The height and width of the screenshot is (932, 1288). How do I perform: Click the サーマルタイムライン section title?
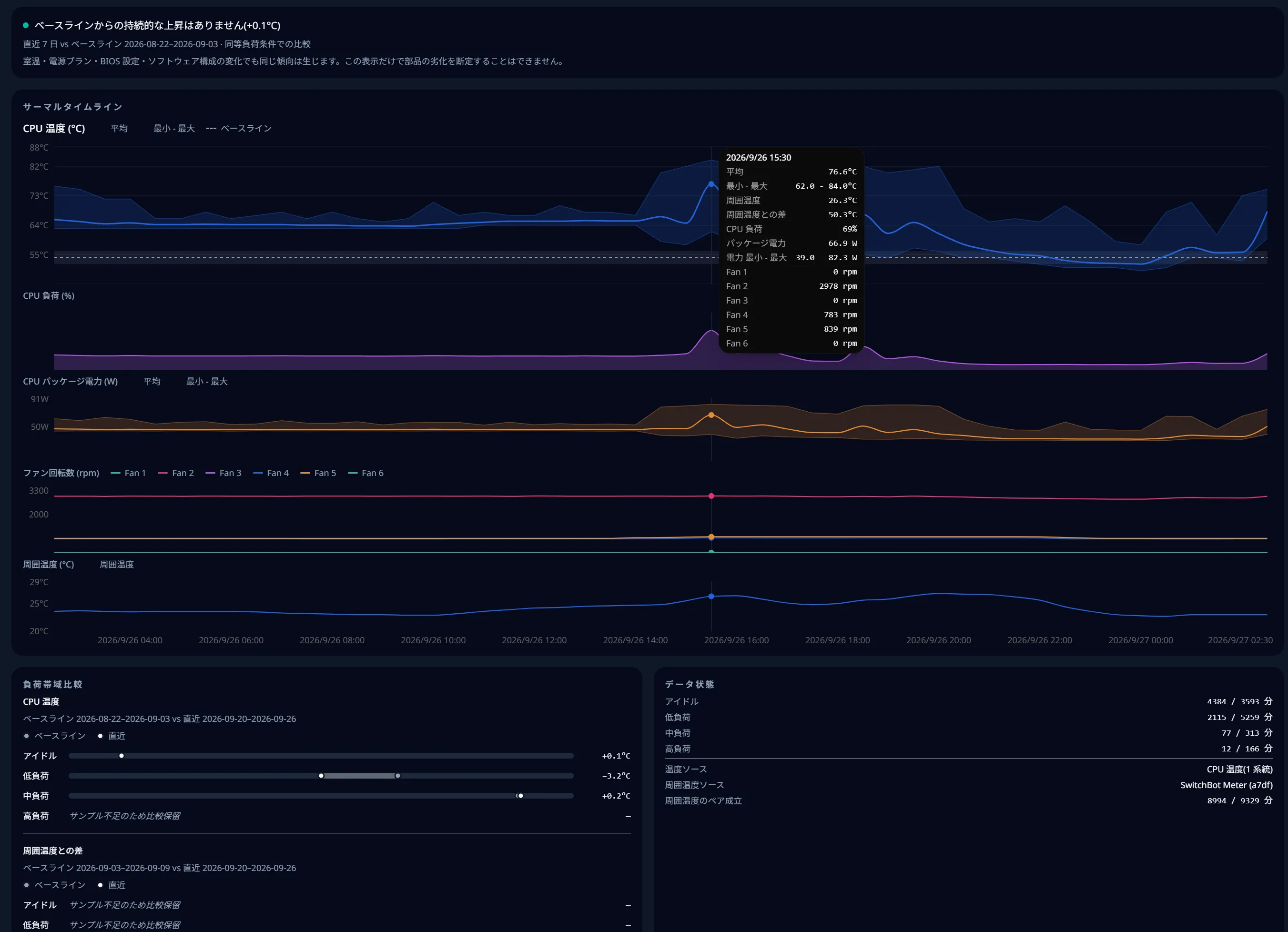click(x=73, y=107)
